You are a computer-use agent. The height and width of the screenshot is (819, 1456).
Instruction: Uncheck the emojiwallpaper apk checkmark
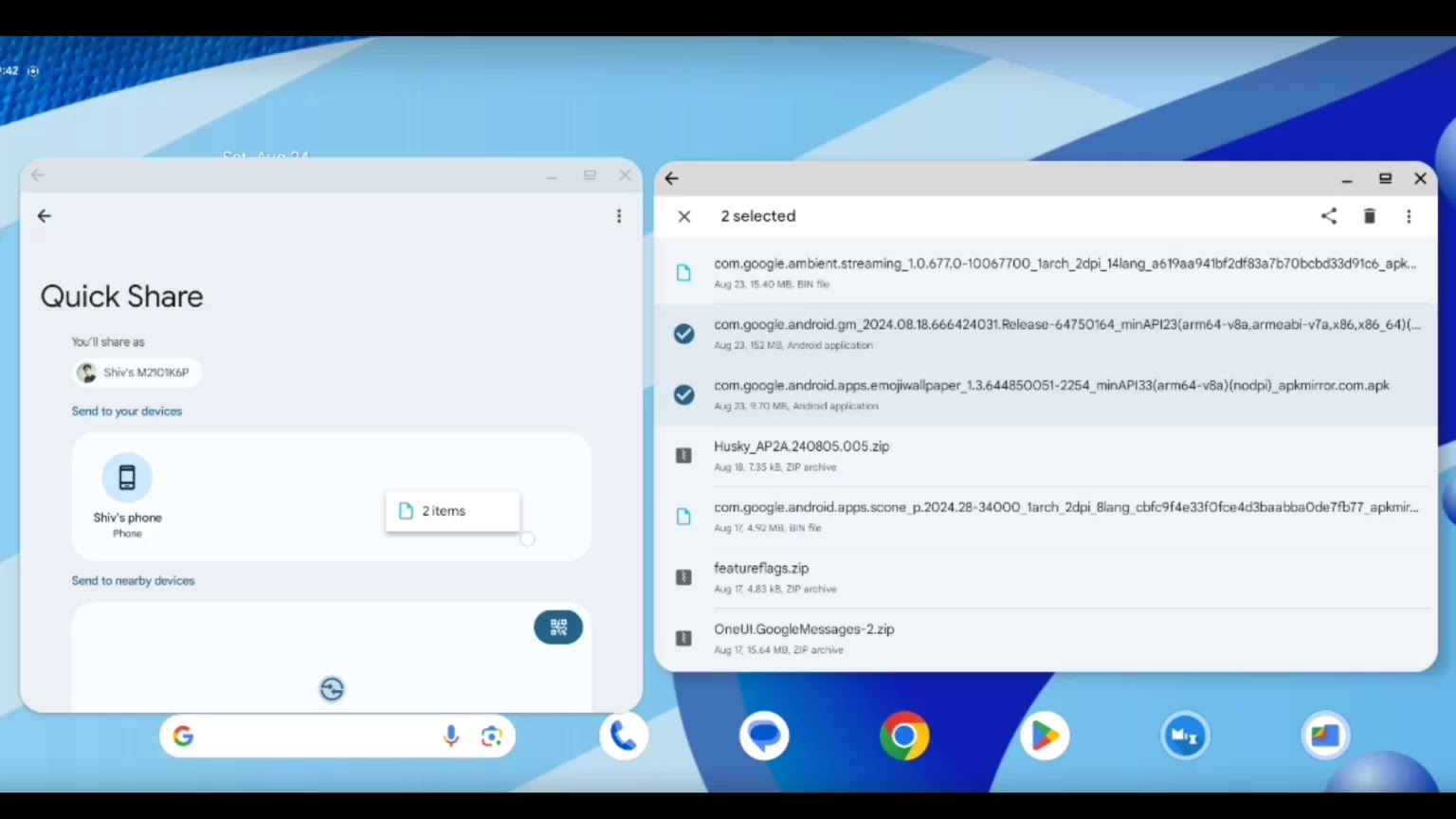pyautogui.click(x=683, y=394)
